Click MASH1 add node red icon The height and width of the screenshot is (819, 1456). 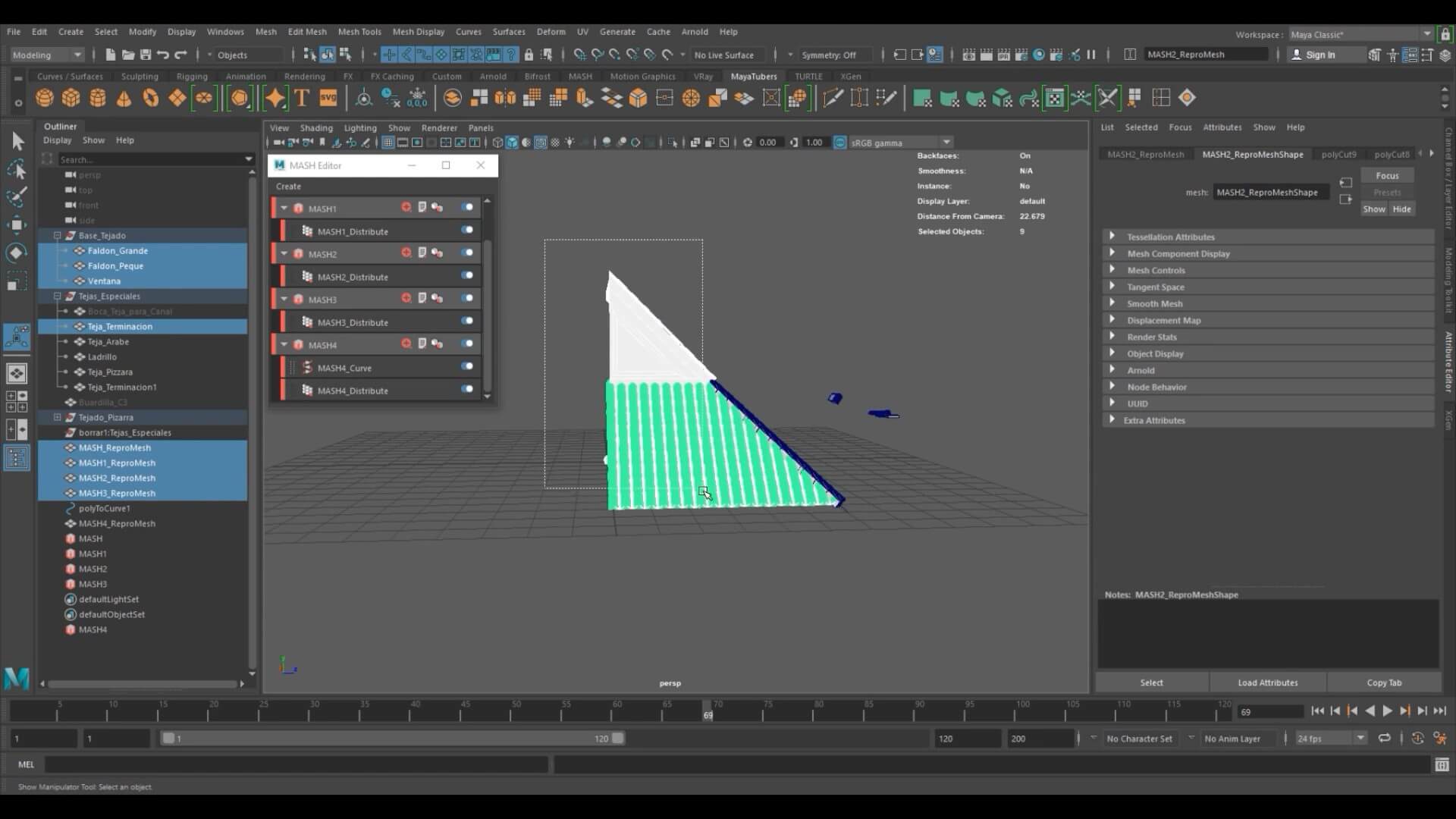point(406,207)
